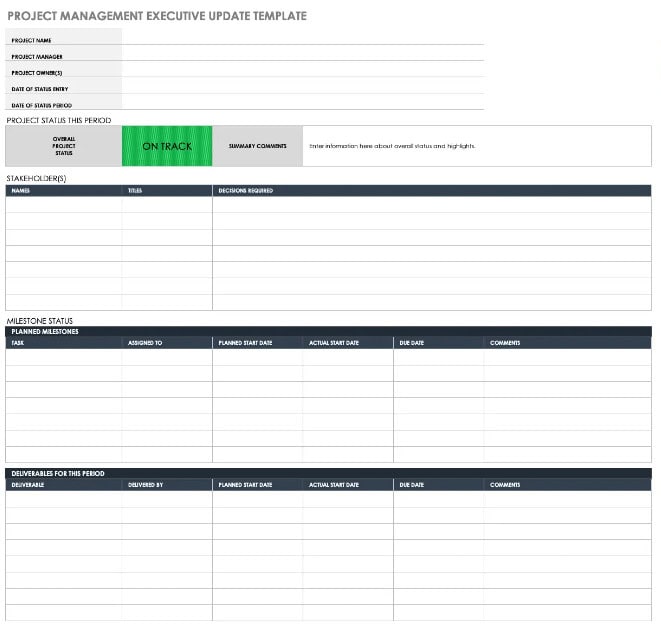Click the first empty cell under Decisions Required
The image size is (661, 628).
[432, 205]
